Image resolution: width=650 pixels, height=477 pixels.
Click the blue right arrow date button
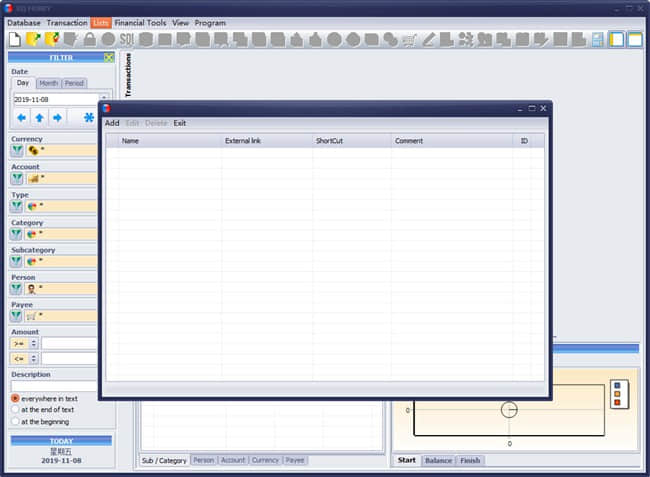57,118
